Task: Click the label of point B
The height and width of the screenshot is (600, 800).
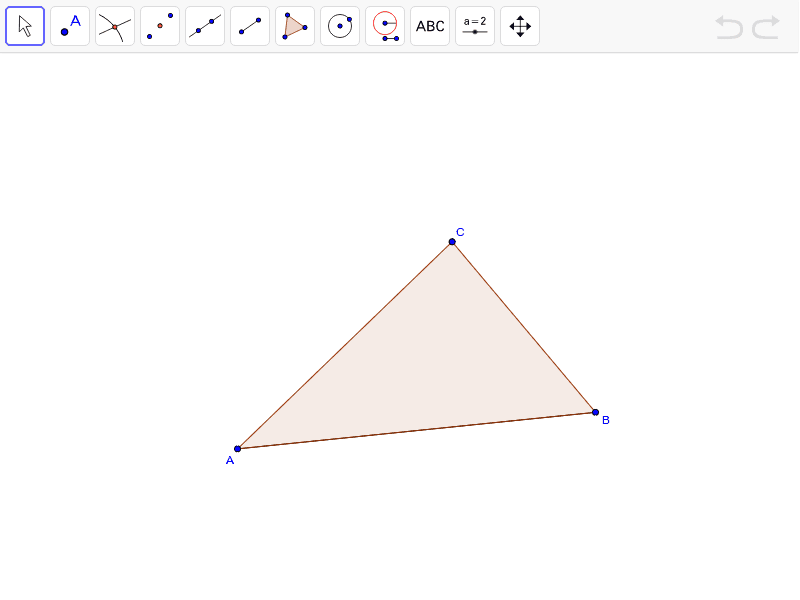Action: tap(606, 420)
